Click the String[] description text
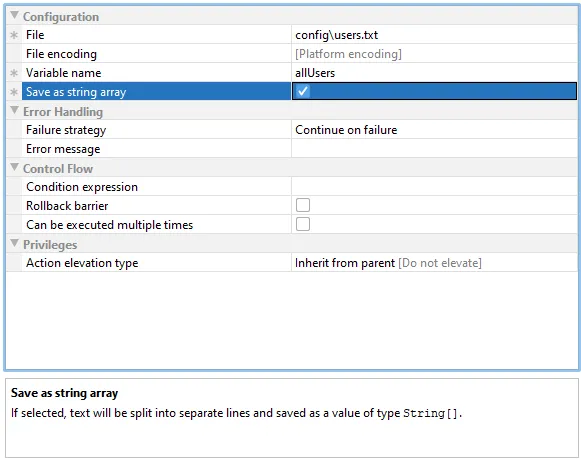This screenshot has height=460, width=581. click(431, 413)
